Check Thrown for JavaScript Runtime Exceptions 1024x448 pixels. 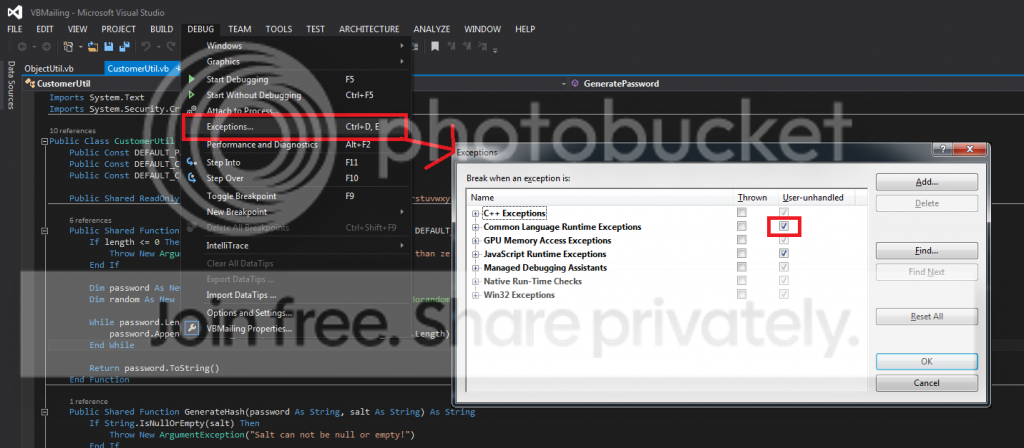pyautogui.click(x=741, y=253)
